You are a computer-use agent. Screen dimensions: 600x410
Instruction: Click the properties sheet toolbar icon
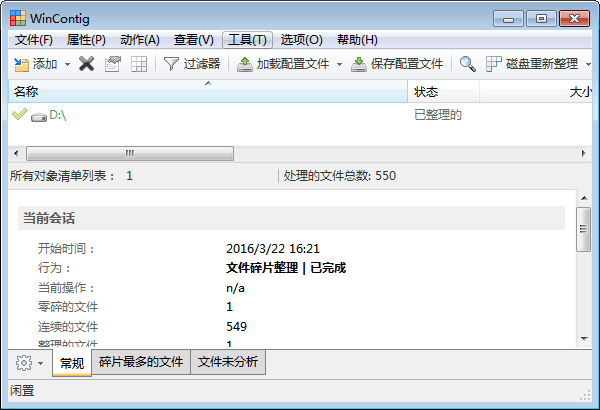113,64
